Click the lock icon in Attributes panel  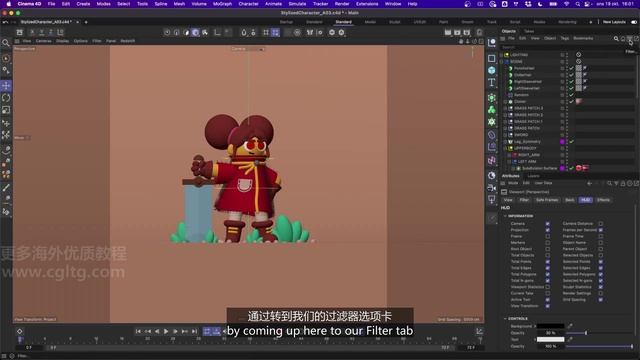[x=623, y=183]
